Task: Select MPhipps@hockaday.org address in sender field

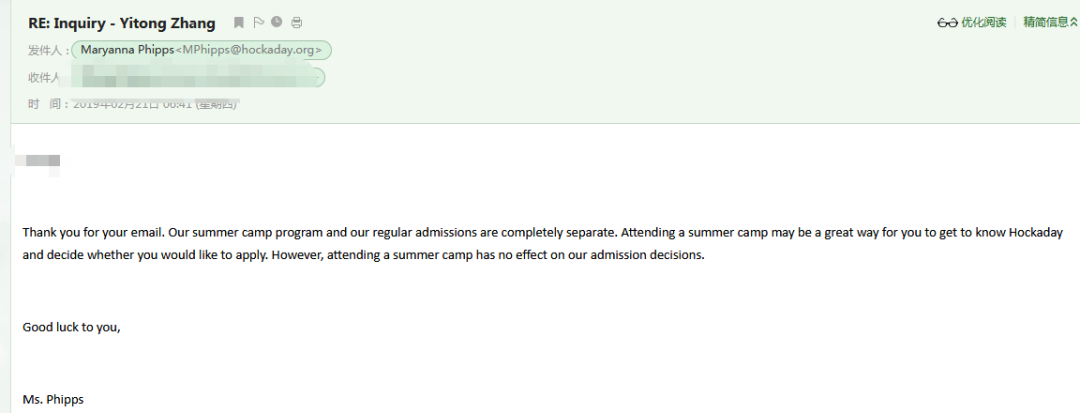Action: coord(249,50)
